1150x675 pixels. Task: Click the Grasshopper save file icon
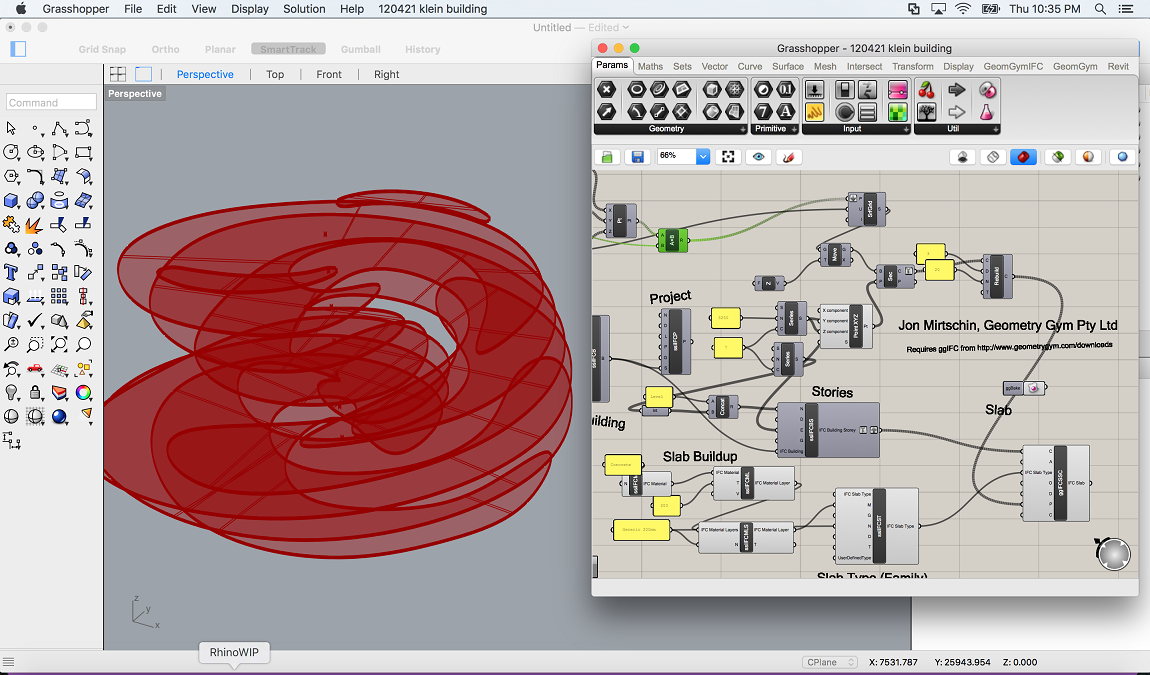637,157
